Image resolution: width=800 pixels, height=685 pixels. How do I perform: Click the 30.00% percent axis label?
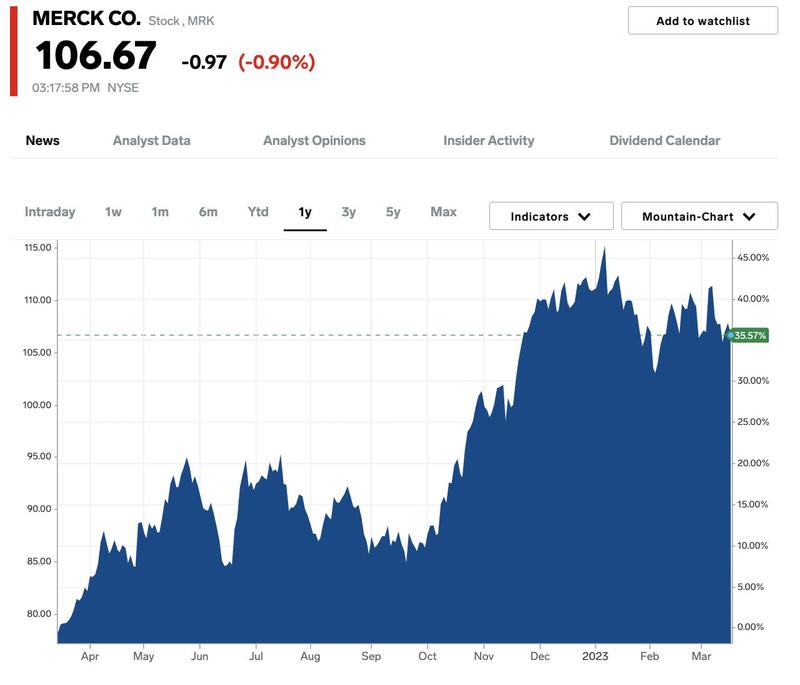[x=753, y=380]
